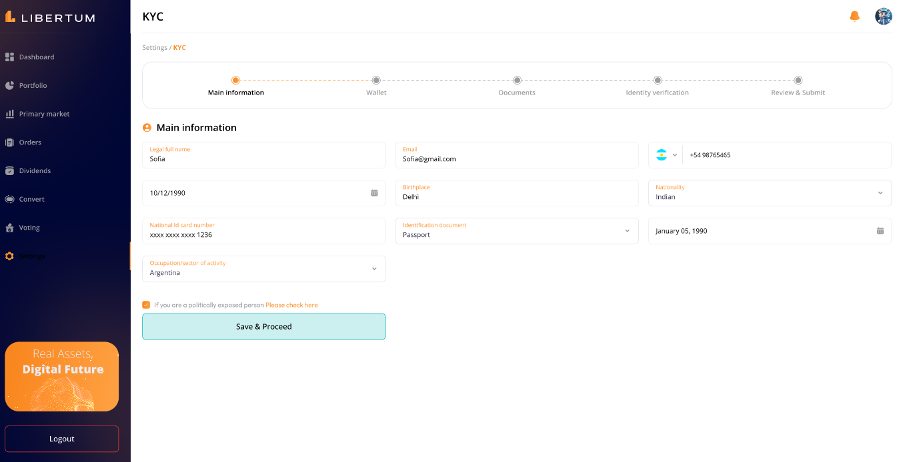Jump to the Wallet step marker

tap(376, 80)
